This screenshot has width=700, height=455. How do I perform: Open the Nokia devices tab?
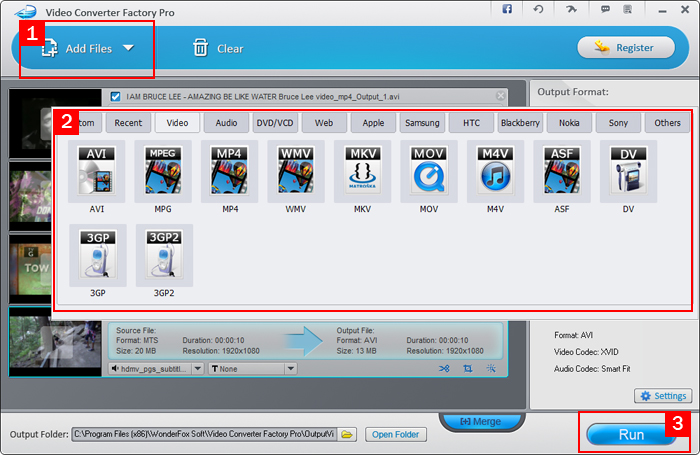click(569, 123)
